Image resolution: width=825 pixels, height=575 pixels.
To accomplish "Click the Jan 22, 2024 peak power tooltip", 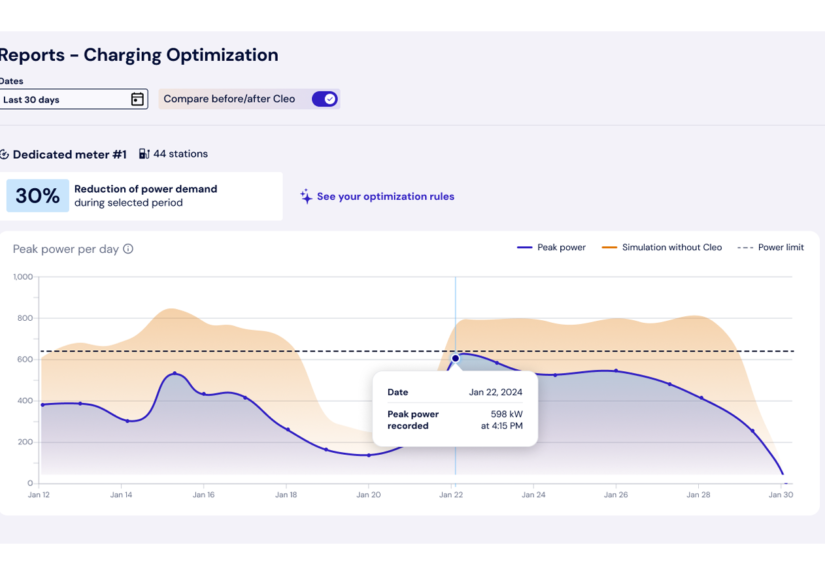I will [455, 408].
